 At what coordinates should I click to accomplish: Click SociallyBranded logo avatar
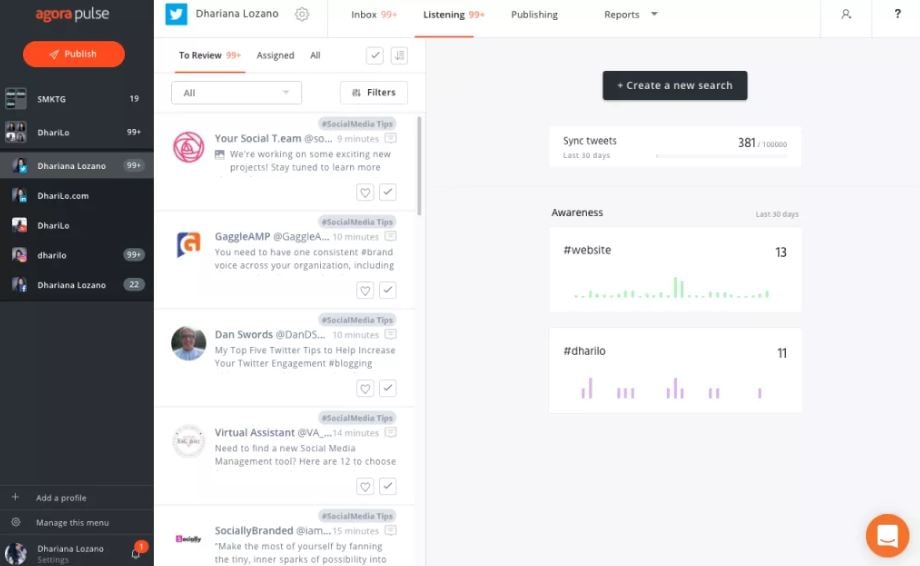coord(188,538)
